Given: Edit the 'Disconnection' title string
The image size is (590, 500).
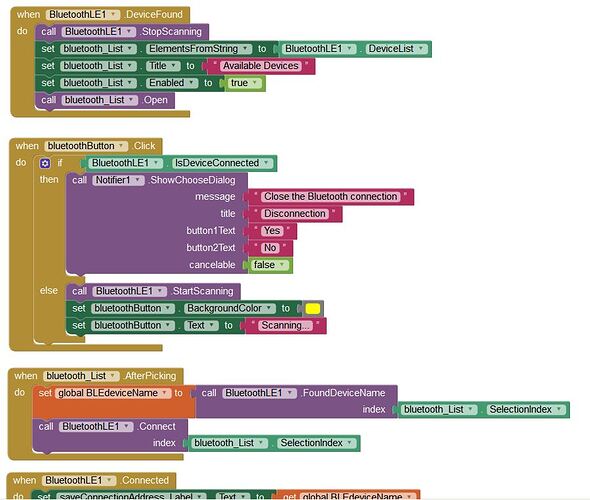Looking at the screenshot, I should point(295,214).
